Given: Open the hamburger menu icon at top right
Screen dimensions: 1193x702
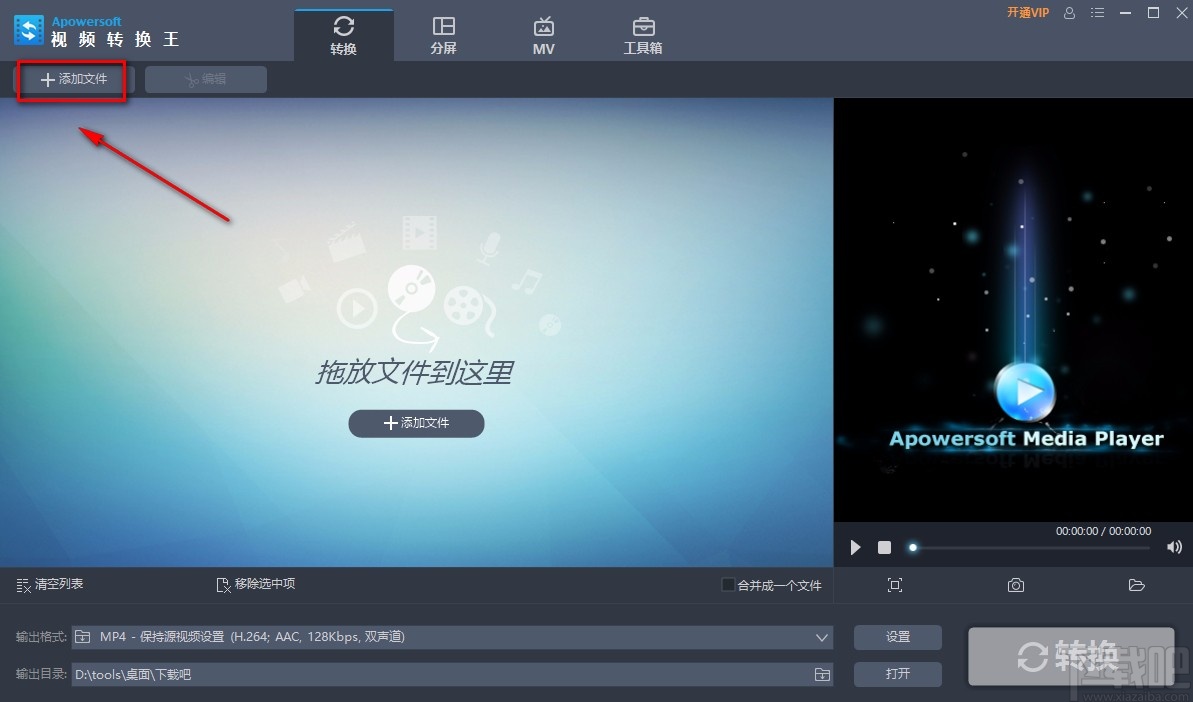Looking at the screenshot, I should coord(1097,12).
